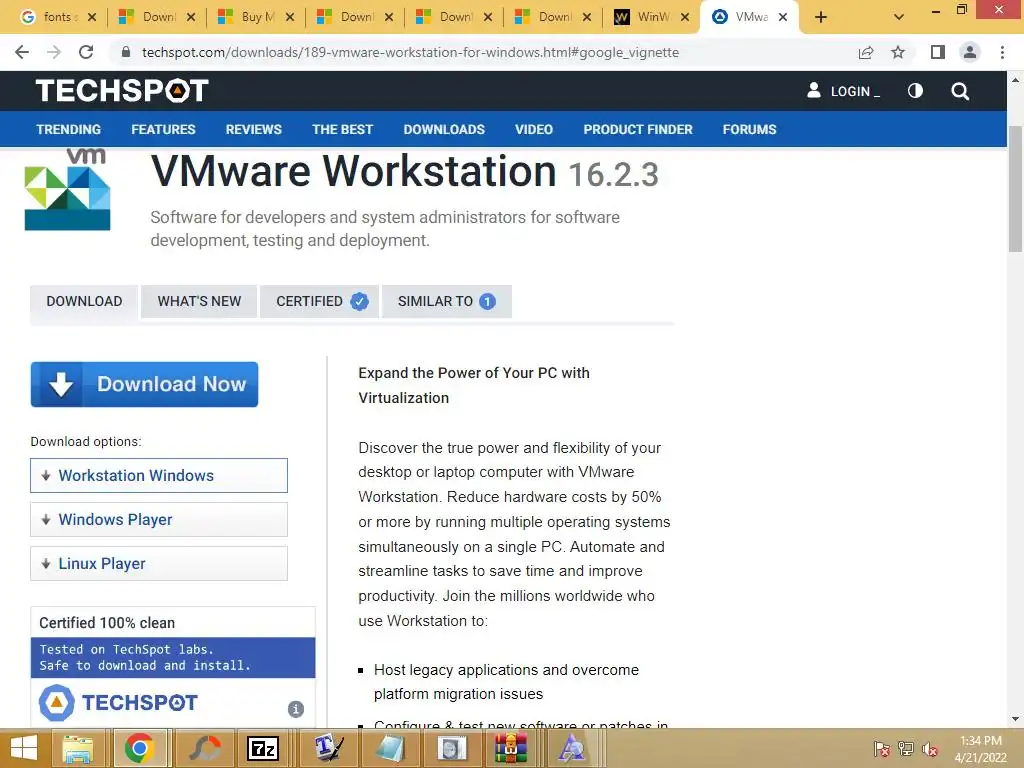Click the version number 16.2.3

613,174
